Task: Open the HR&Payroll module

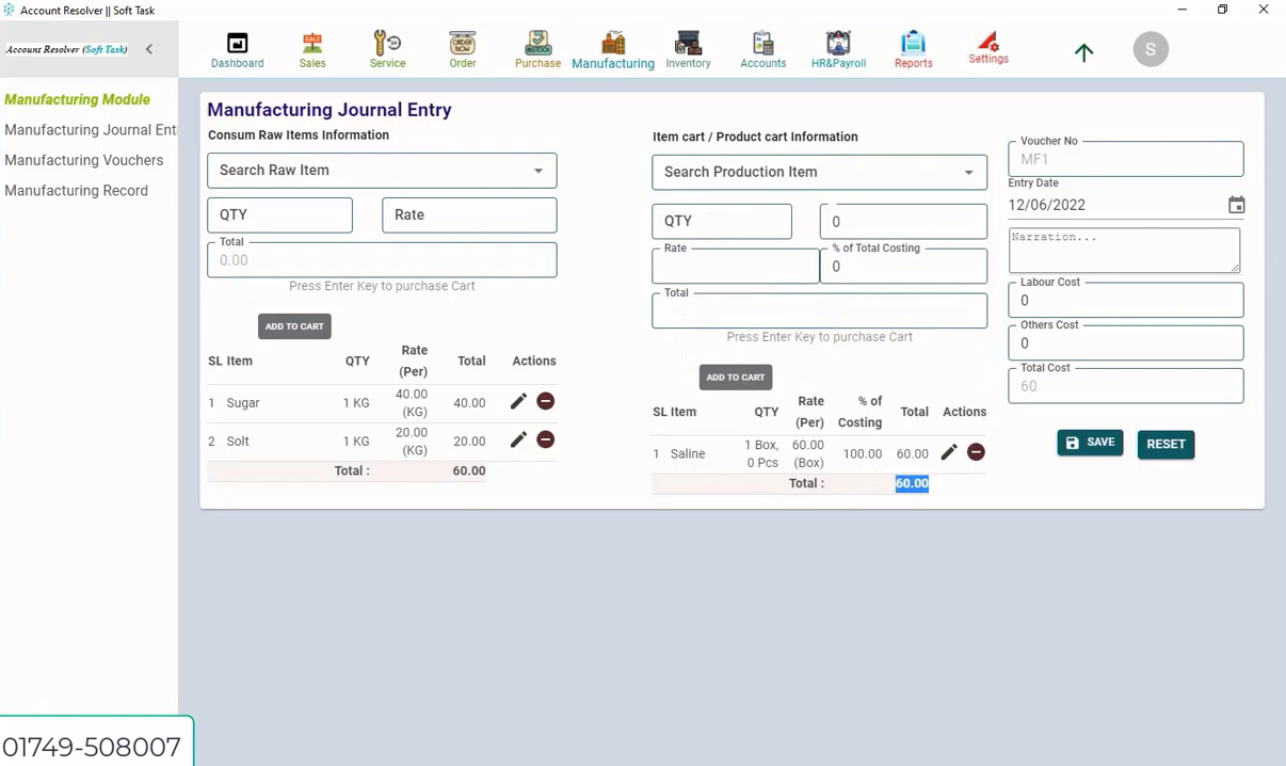Action: point(838,48)
